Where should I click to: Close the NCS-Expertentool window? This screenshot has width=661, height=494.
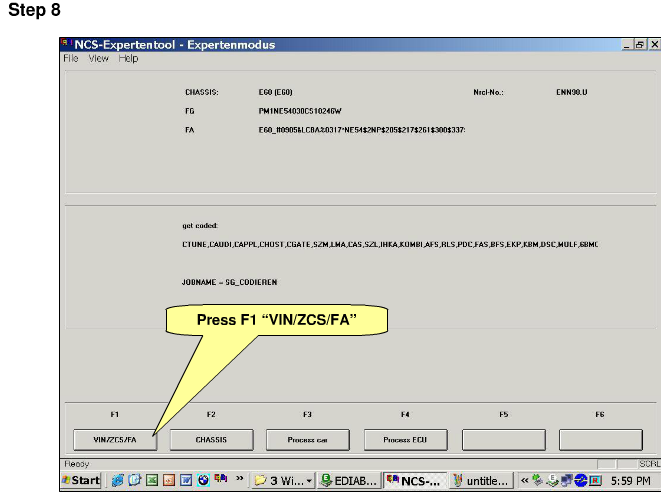pos(654,44)
